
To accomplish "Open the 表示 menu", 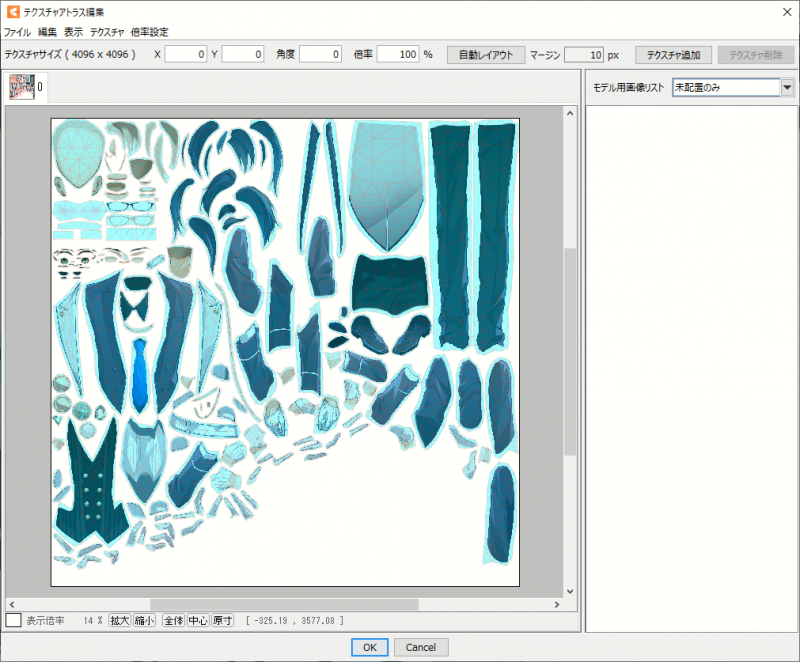I will (x=73, y=32).
